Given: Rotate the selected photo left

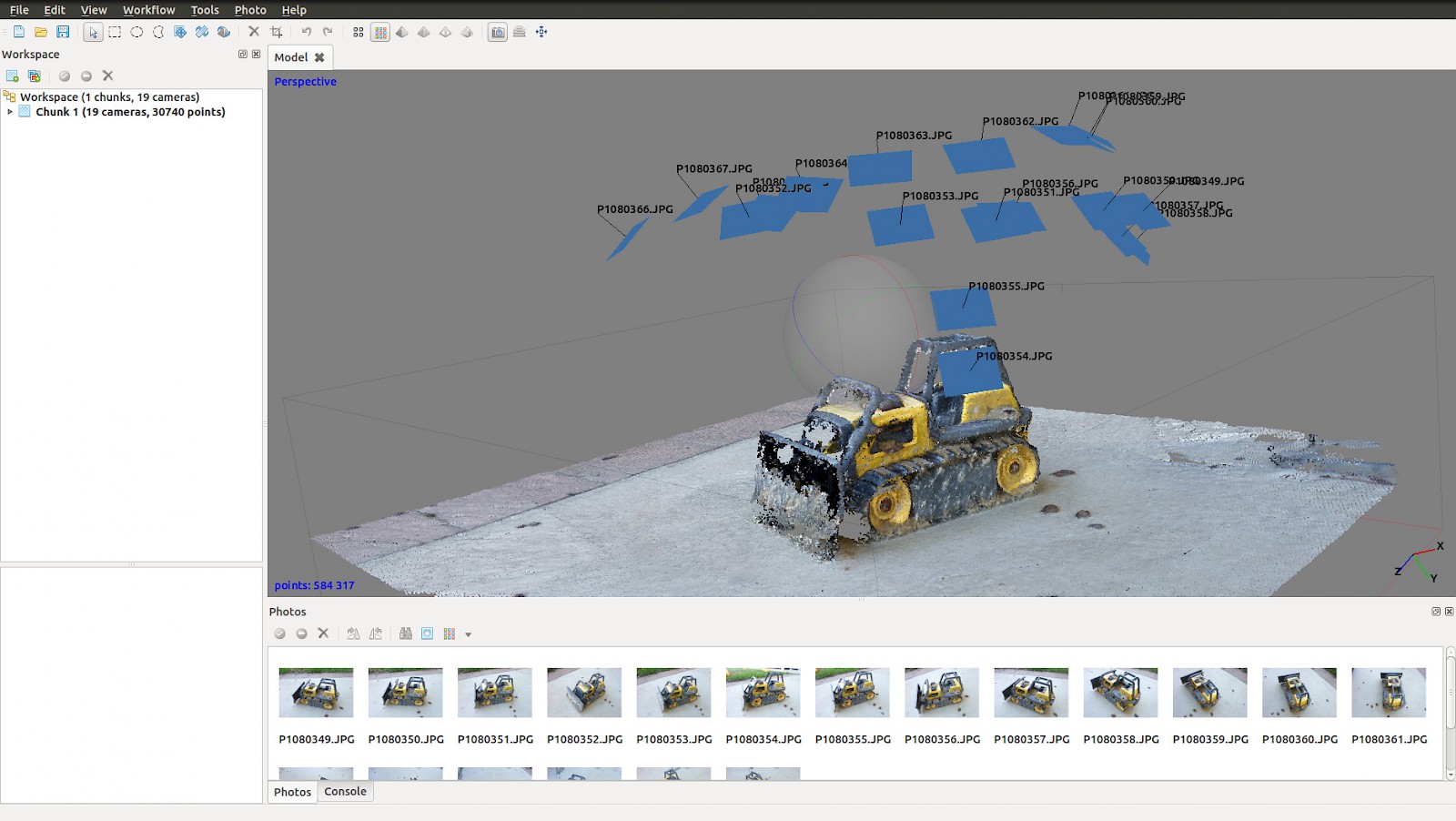Looking at the screenshot, I should pyautogui.click(x=354, y=634).
